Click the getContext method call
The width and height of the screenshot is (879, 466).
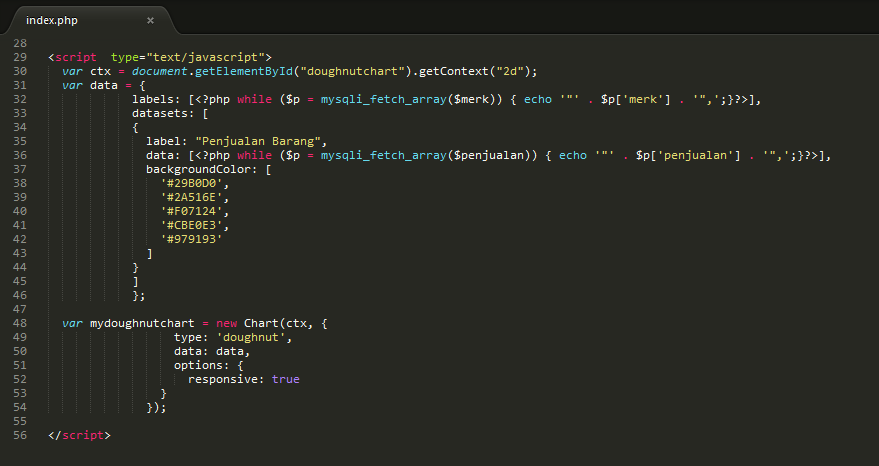click(455, 72)
